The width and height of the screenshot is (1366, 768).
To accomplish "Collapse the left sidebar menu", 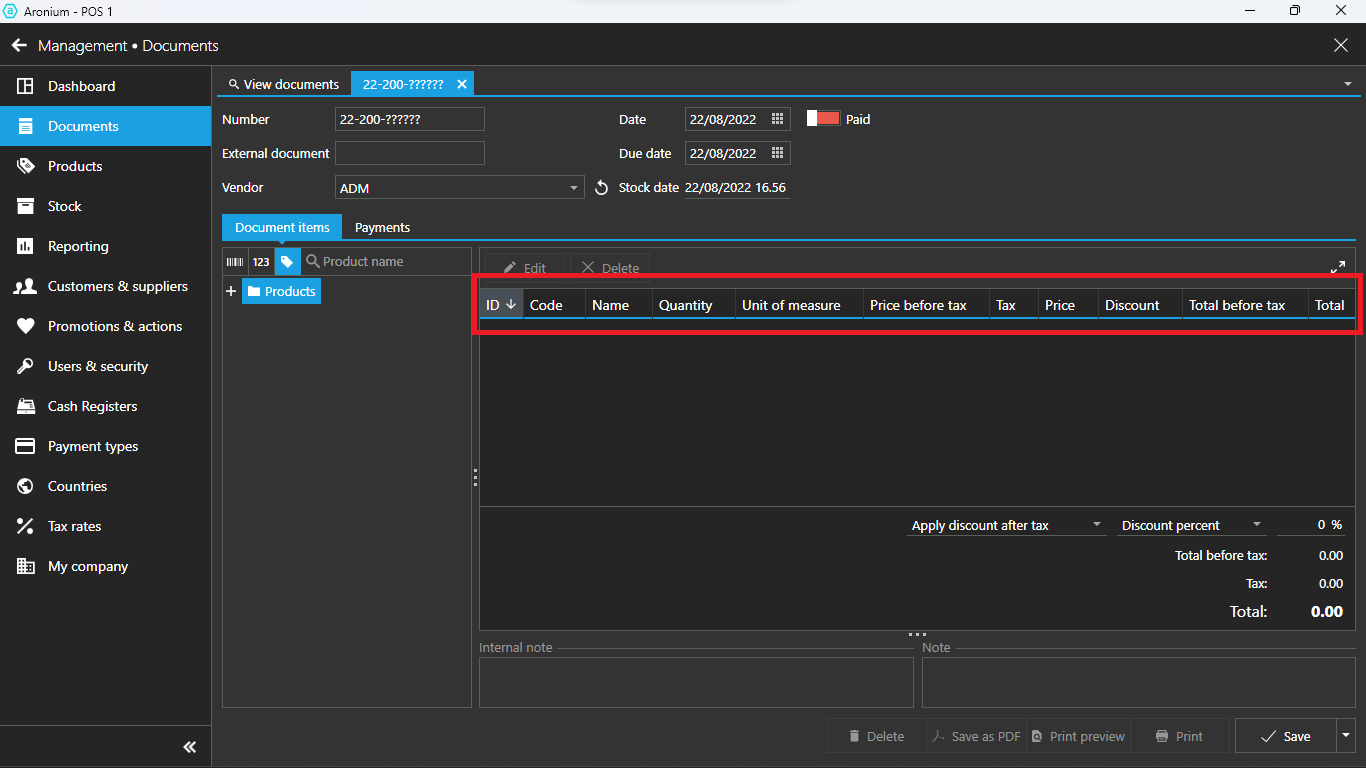I will 189,747.
